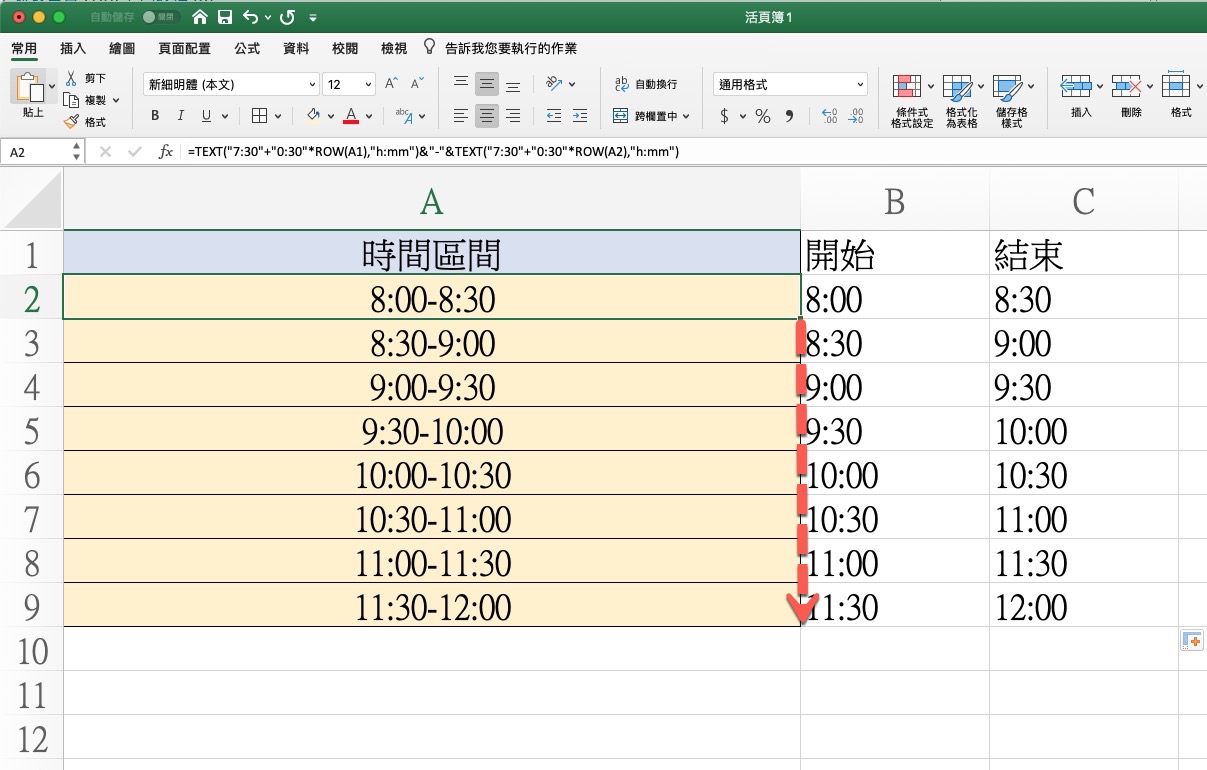Select cell containing 10:00-10:30
The image size is (1207, 770).
point(432,475)
